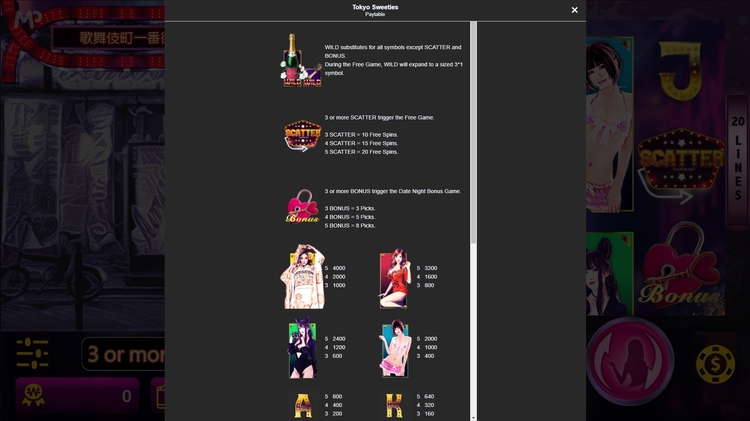Click the SCATTER symbol in the paytable
The width and height of the screenshot is (750, 421).
pos(302,135)
